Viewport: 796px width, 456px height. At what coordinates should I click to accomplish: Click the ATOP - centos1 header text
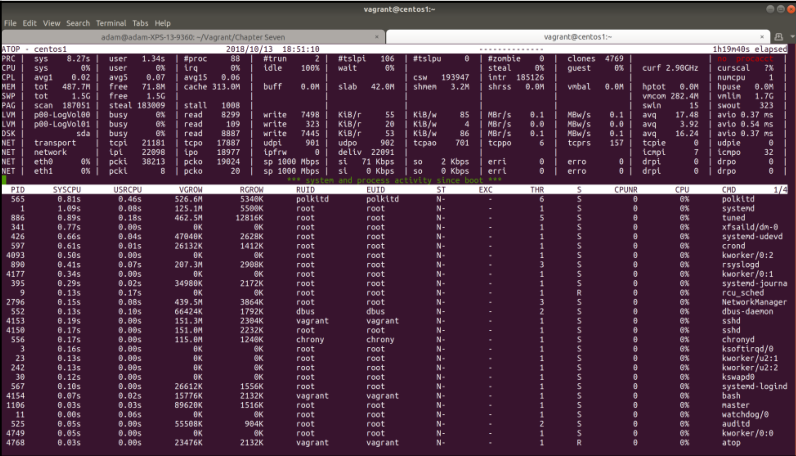click(x=34, y=49)
